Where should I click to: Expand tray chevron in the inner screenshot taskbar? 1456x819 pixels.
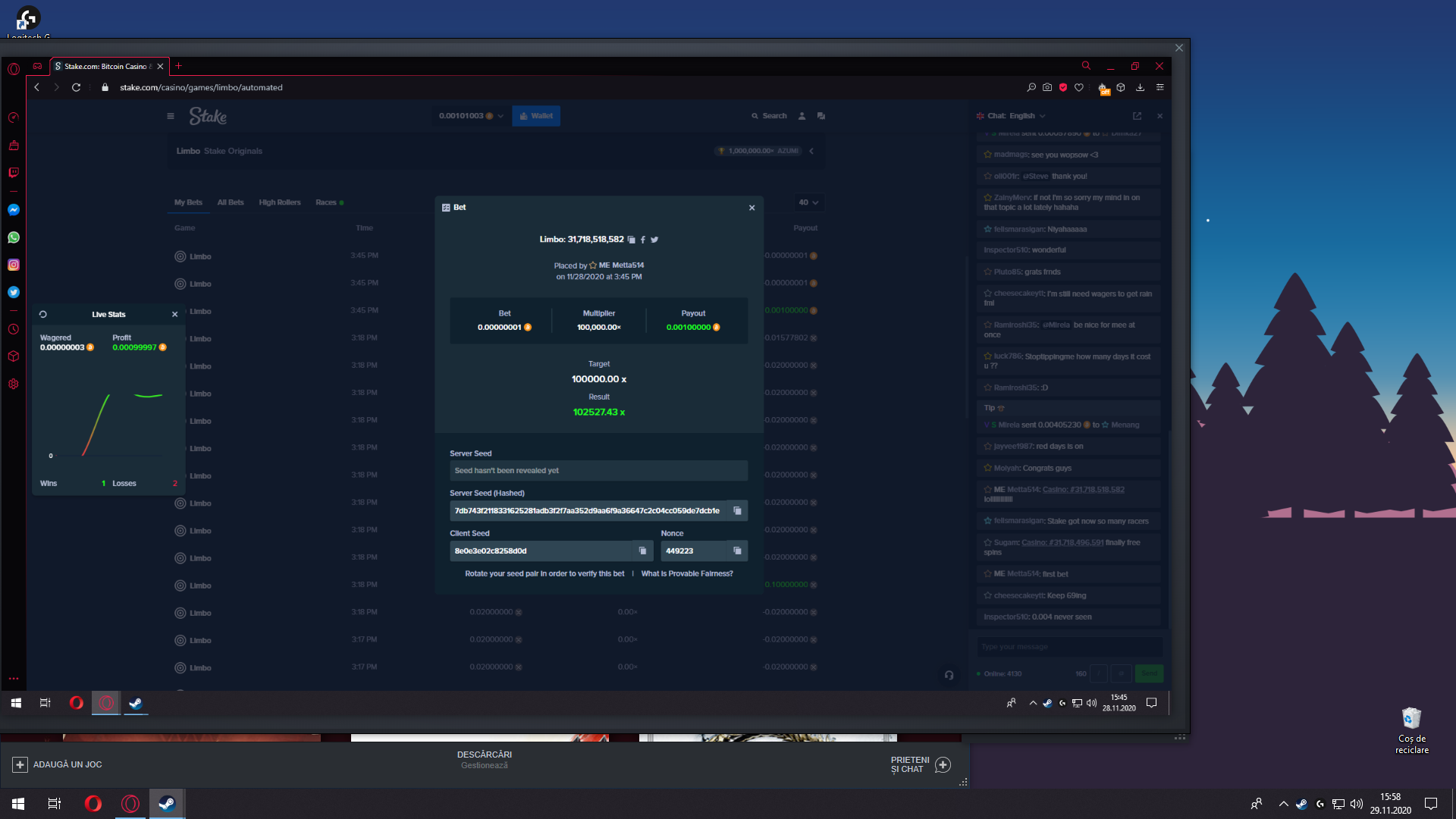(1033, 703)
